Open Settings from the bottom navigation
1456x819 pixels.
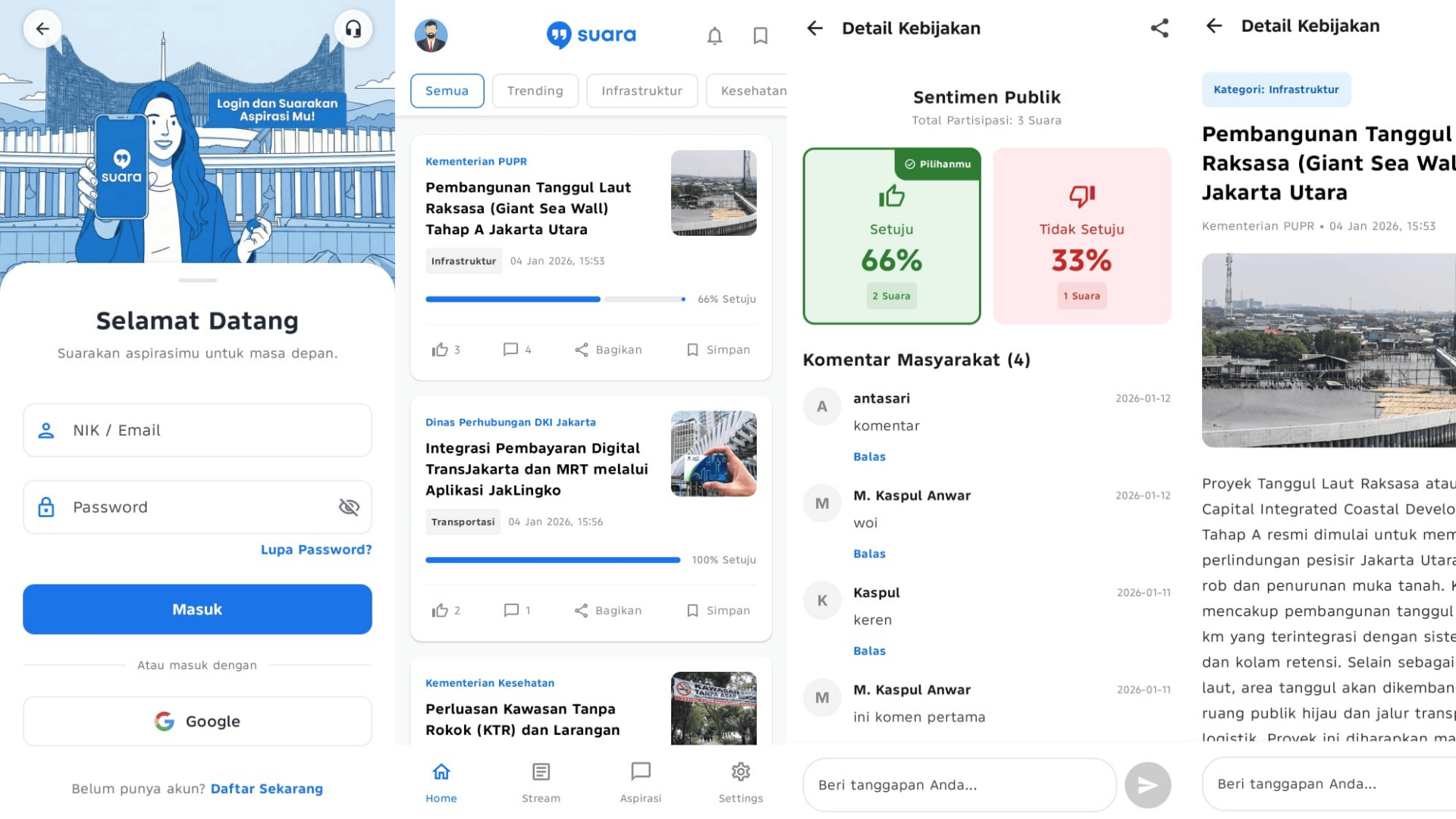[740, 781]
